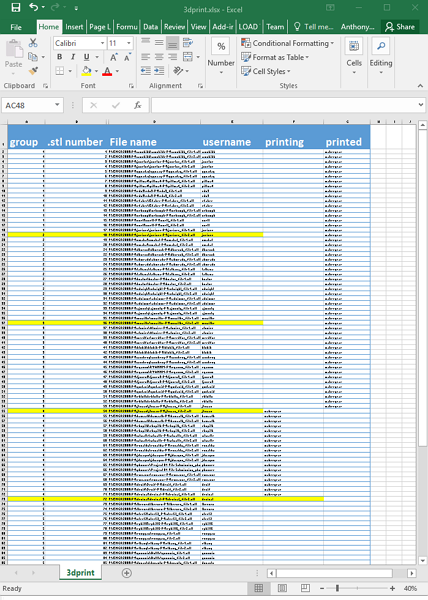Click Center alignment icon
This screenshot has height=600, width=428.
[x=159, y=57]
